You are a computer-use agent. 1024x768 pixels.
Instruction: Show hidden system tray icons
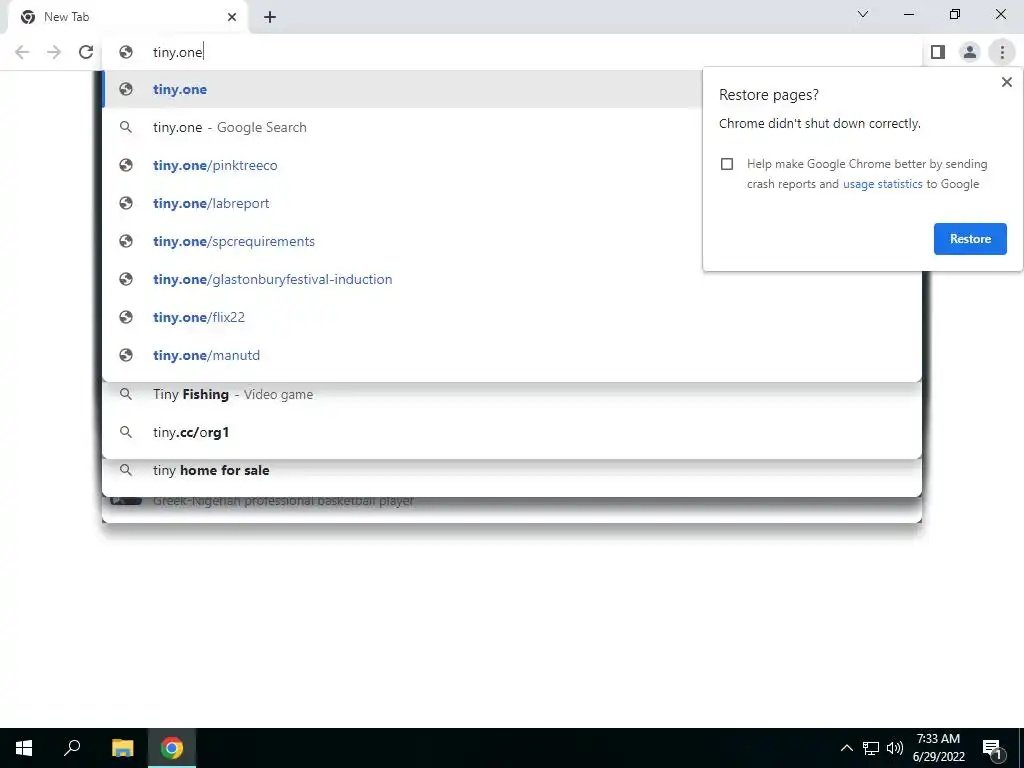click(x=846, y=748)
